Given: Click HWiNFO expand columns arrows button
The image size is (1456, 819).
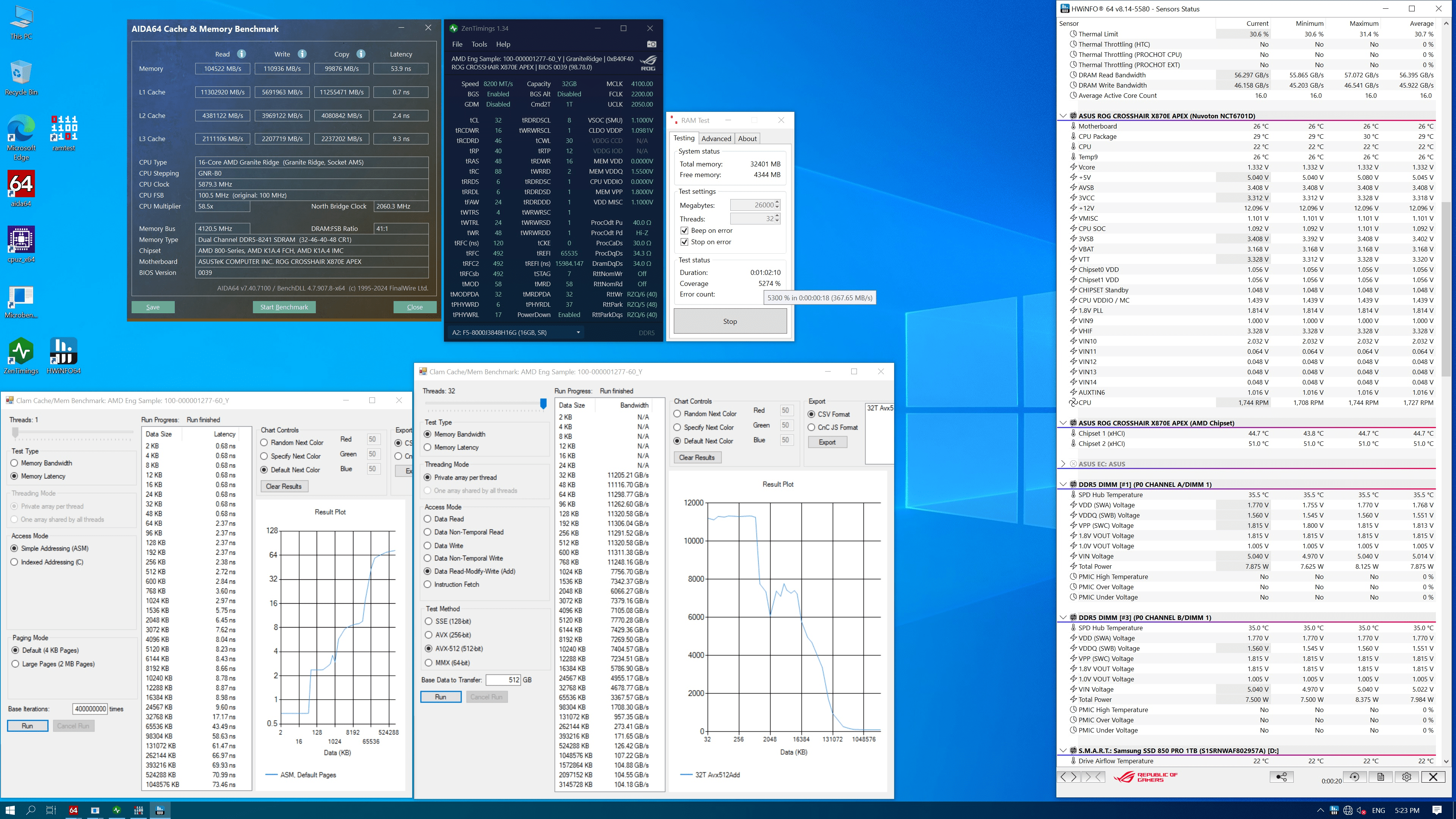Looking at the screenshot, I should [1069, 777].
